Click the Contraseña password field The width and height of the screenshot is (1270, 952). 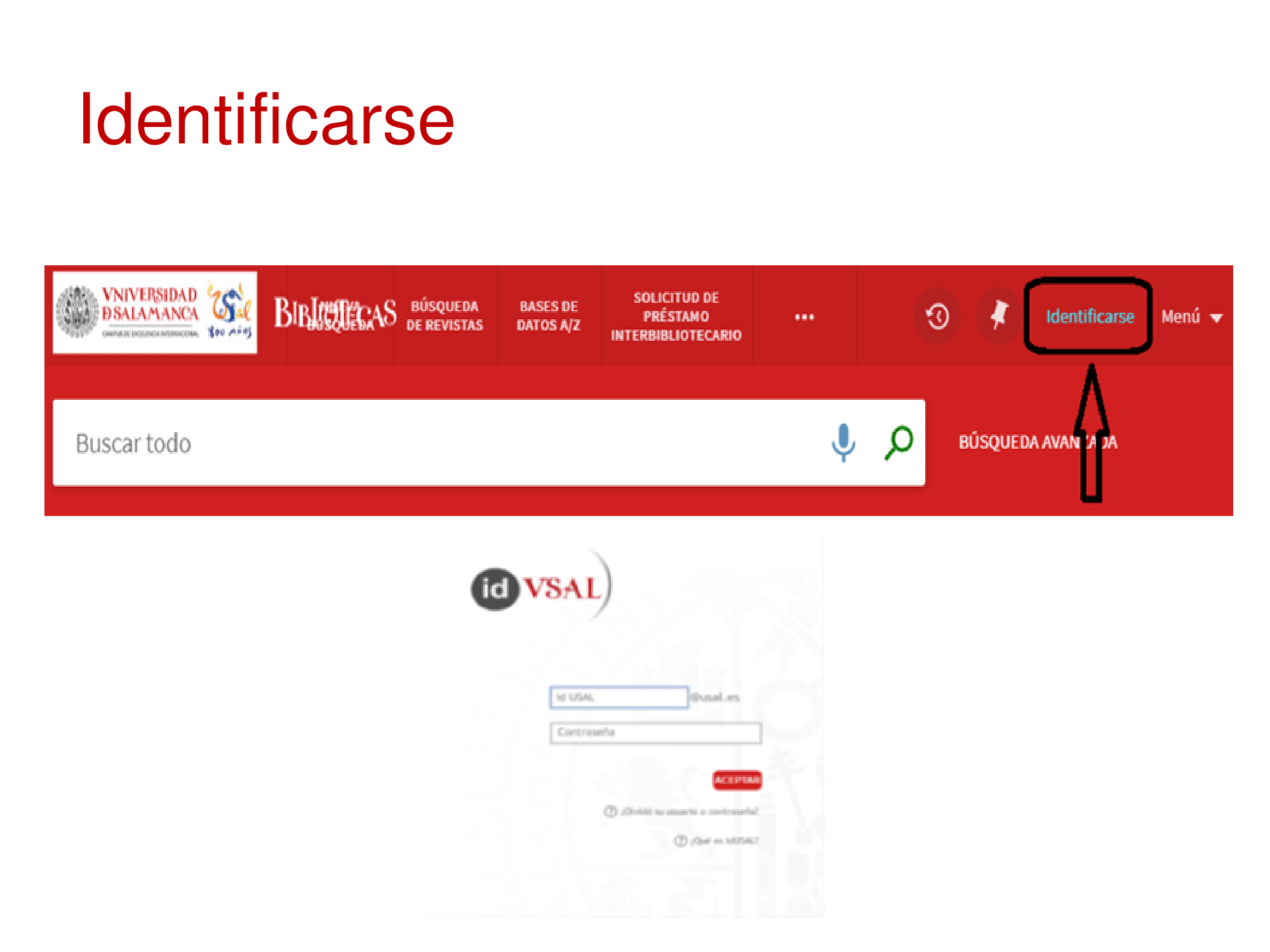click(x=655, y=732)
